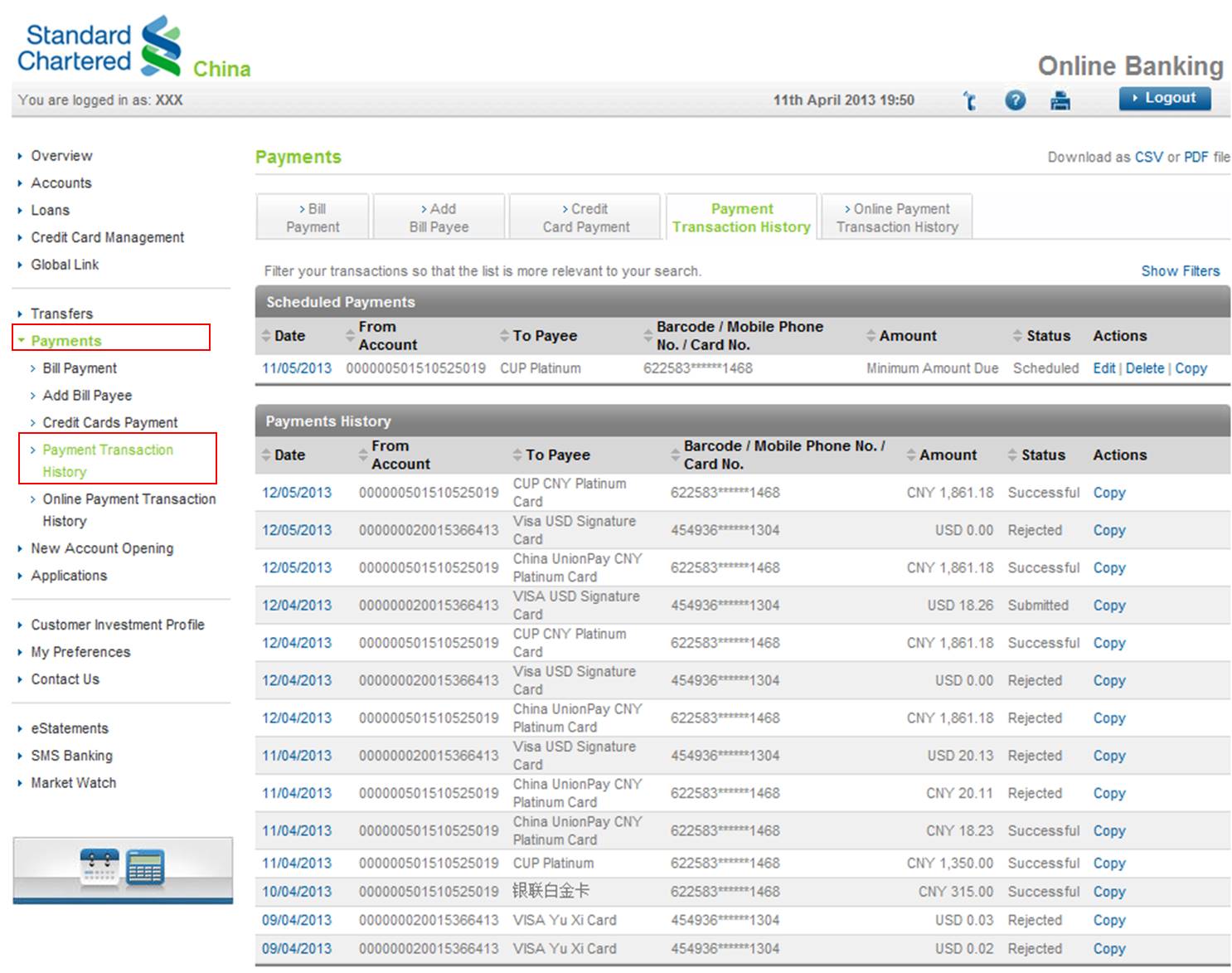1232x973 pixels.
Task: Click the printer icon in header
Action: pos(1060,100)
